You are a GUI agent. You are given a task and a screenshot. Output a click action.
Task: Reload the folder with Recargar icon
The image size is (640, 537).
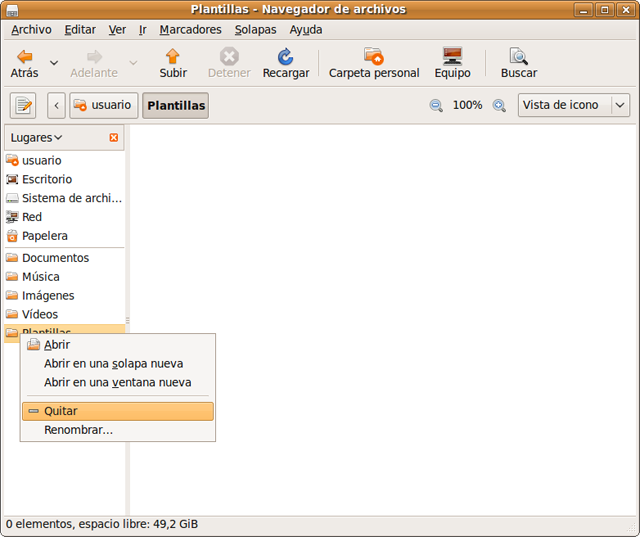(285, 57)
